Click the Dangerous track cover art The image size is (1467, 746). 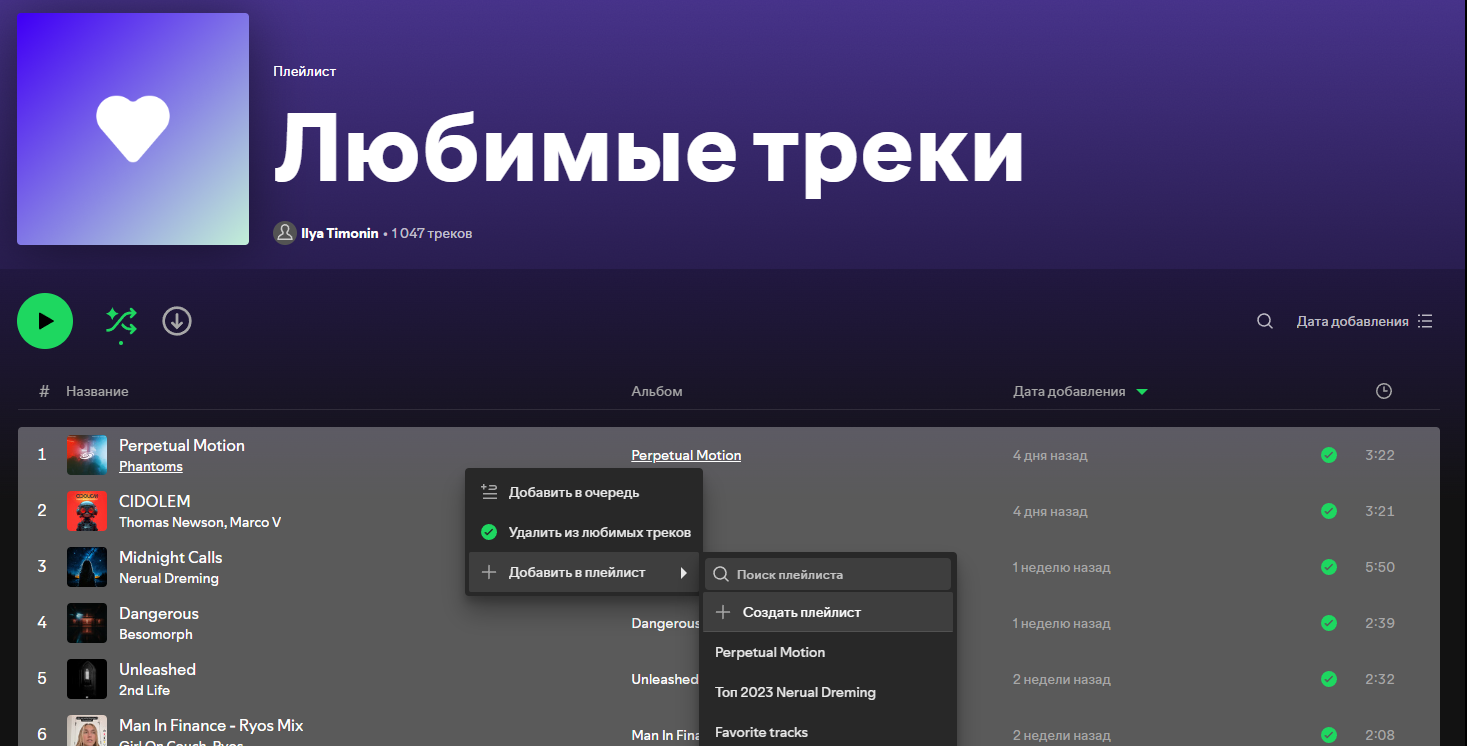87,623
